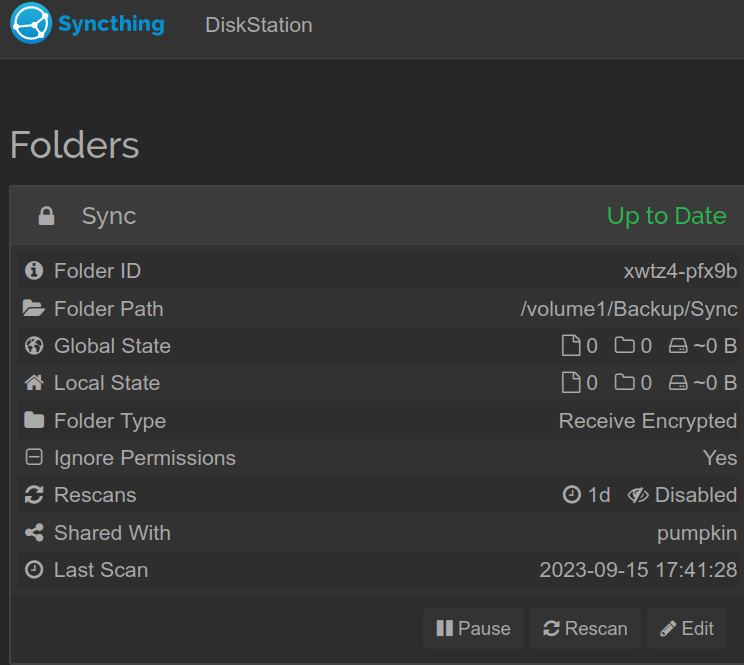Click the Global State folder count icon
The width and height of the screenshot is (744, 665).
(624, 345)
